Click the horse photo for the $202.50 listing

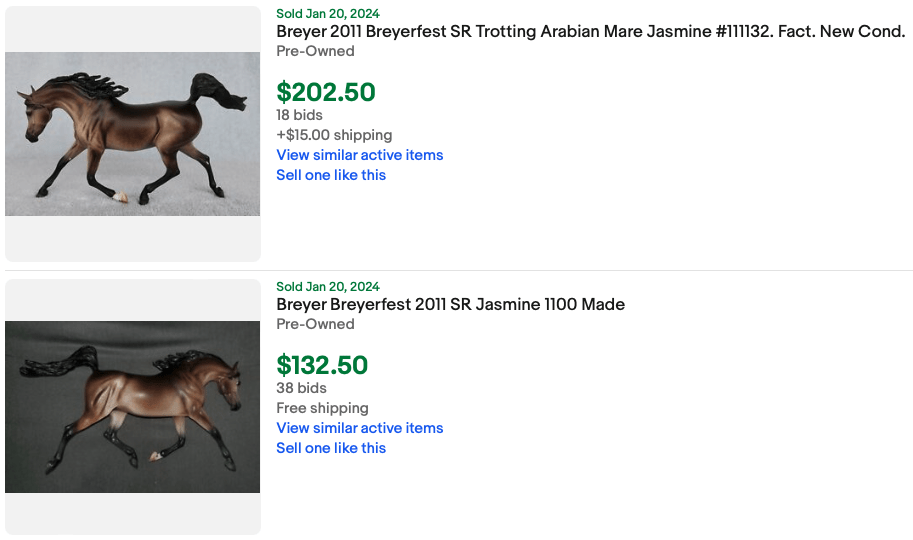coord(132,134)
